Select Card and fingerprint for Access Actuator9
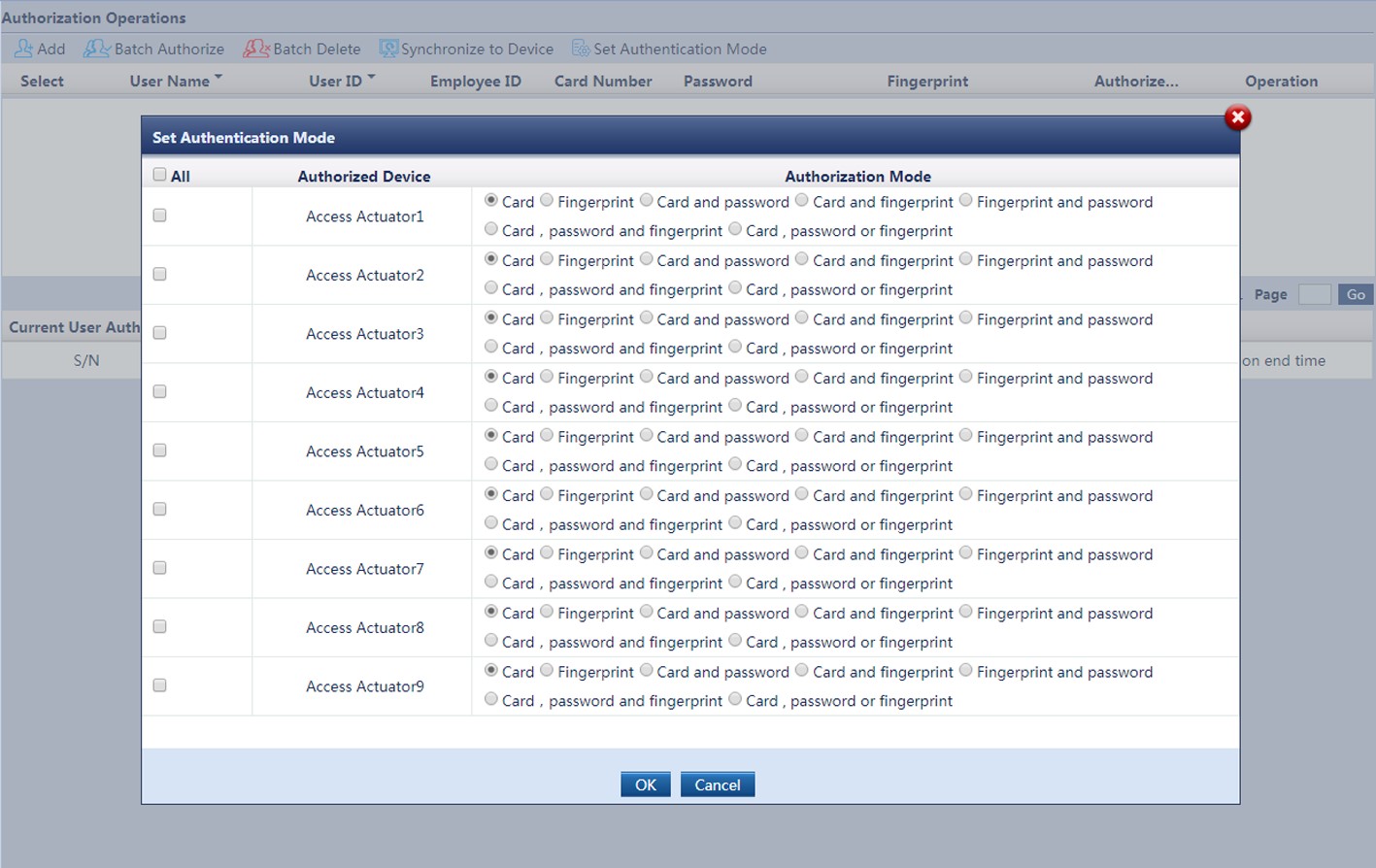Viewport: 1376px width, 868px height. point(801,670)
